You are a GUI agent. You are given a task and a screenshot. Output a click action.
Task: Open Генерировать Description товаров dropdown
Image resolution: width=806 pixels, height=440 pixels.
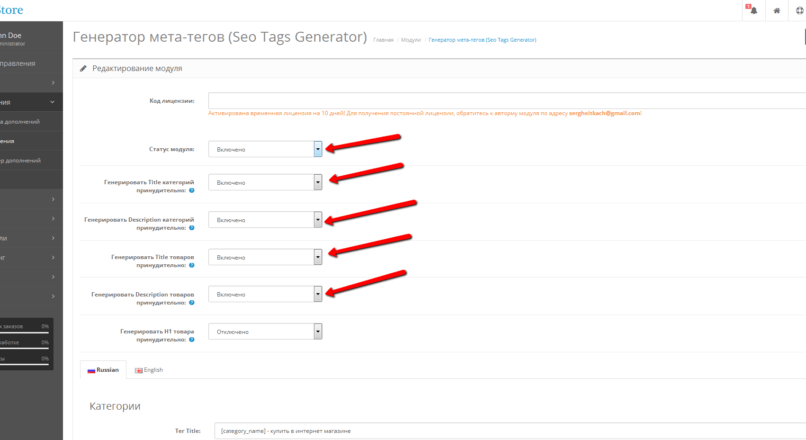click(x=265, y=294)
